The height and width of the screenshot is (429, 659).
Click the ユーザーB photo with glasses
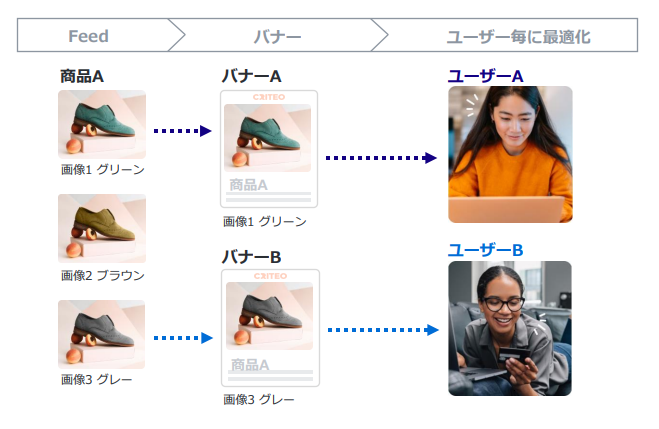click(x=510, y=328)
